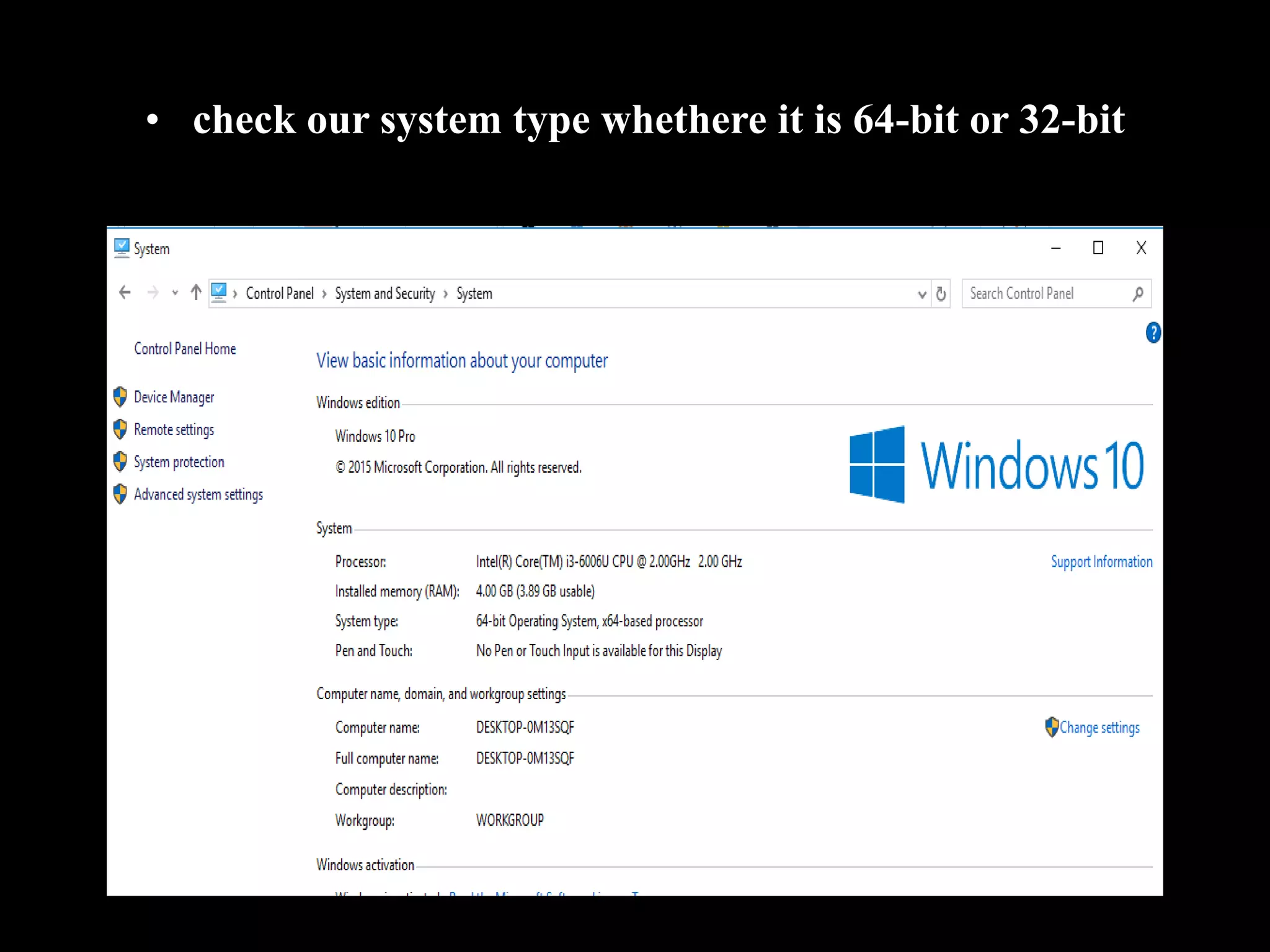
Task: Click 'Windows 10 Pro' edition text
Action: tap(375, 436)
